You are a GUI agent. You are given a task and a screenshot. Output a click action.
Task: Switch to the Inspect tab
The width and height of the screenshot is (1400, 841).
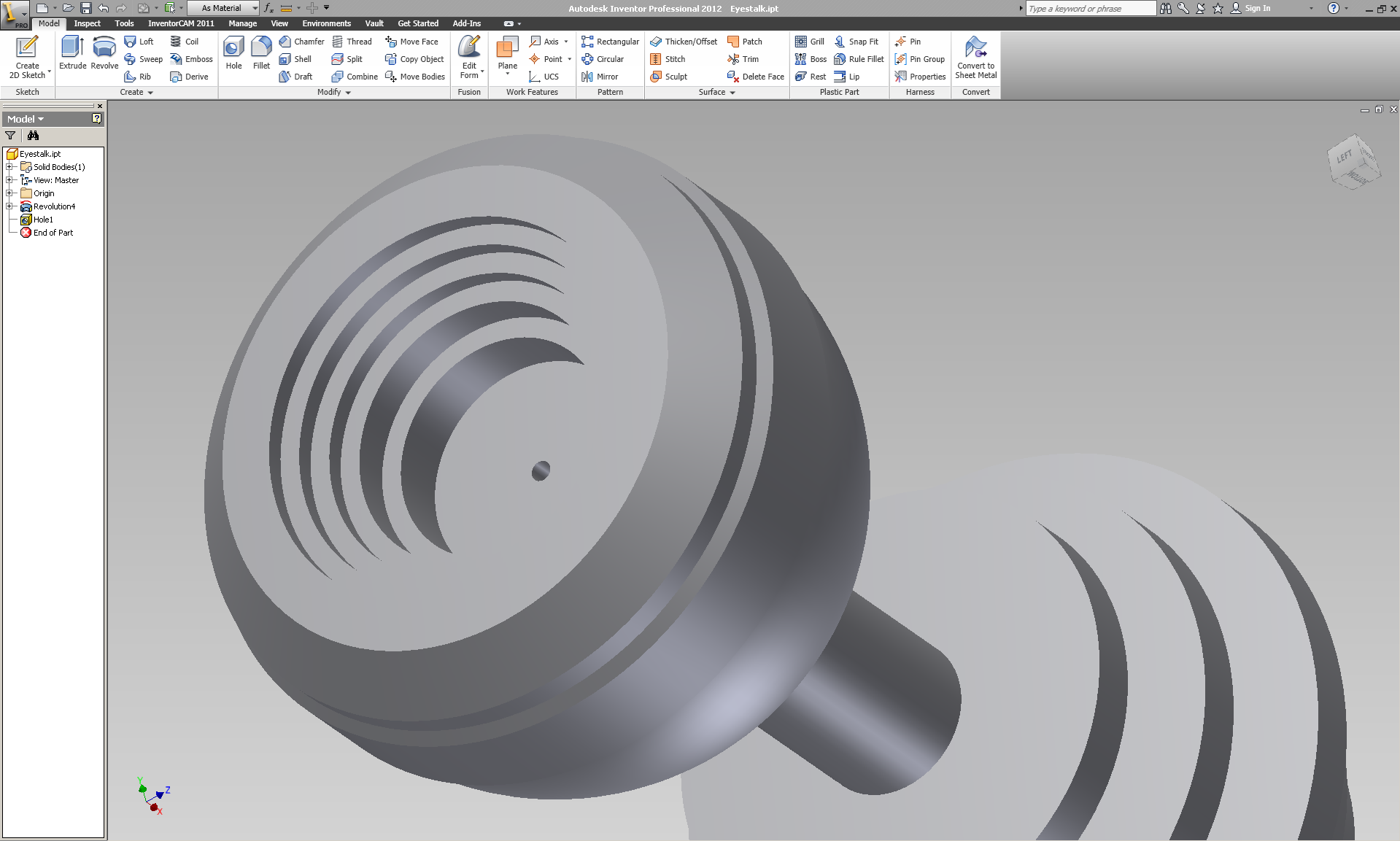point(88,23)
